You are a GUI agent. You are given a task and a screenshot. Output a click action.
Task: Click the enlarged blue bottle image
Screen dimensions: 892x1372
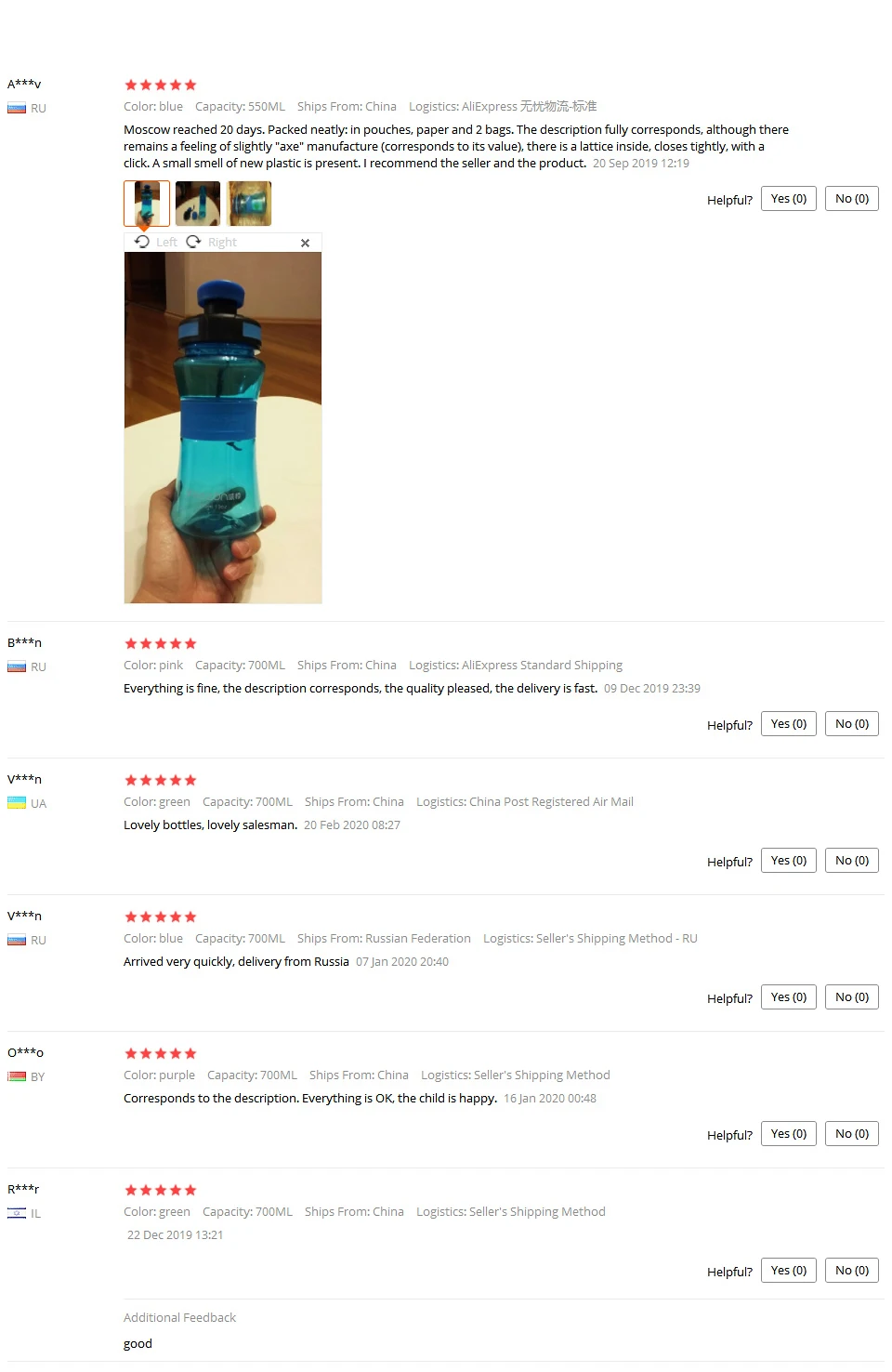[x=223, y=428]
